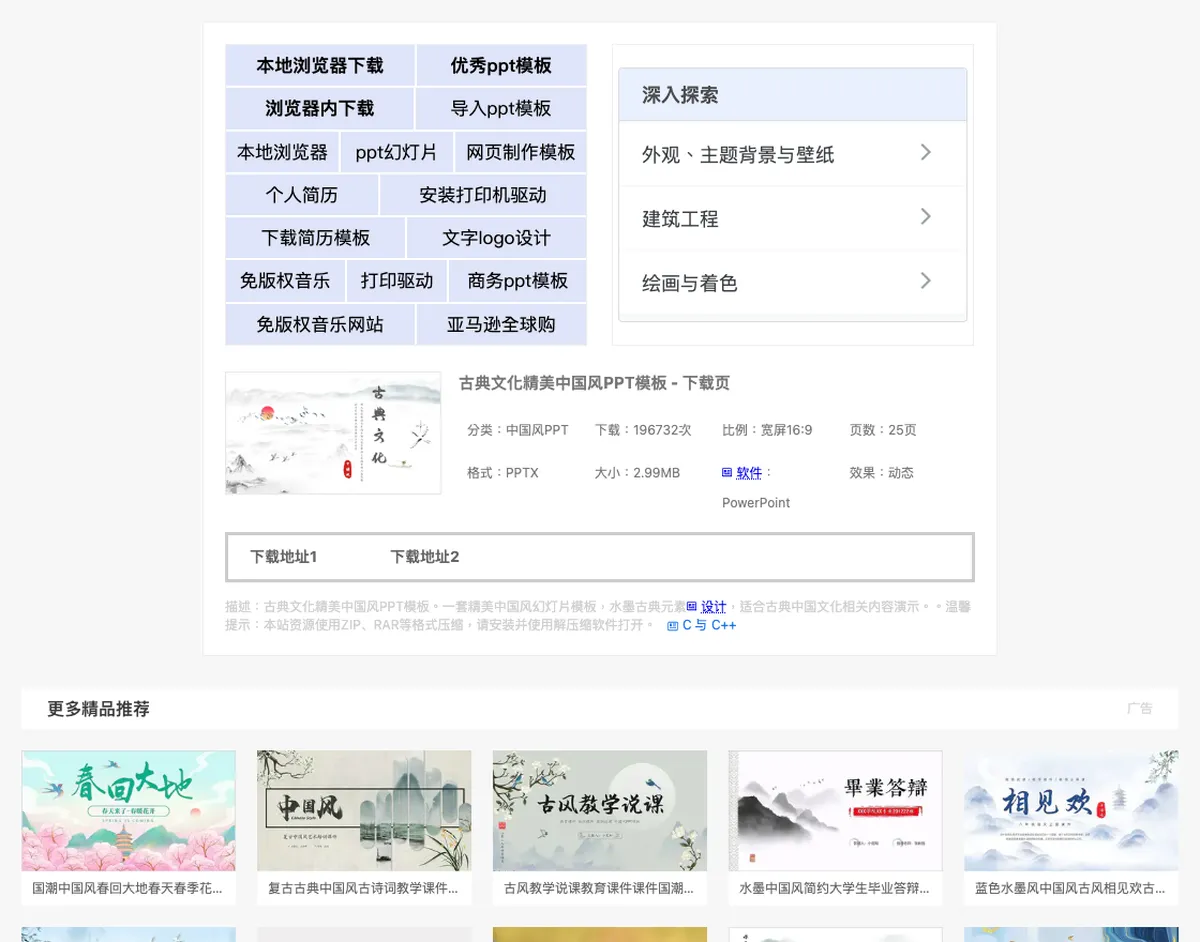Click the 更多精品推荐 section heading
Screen dimensions: 1200x942
click(98, 709)
